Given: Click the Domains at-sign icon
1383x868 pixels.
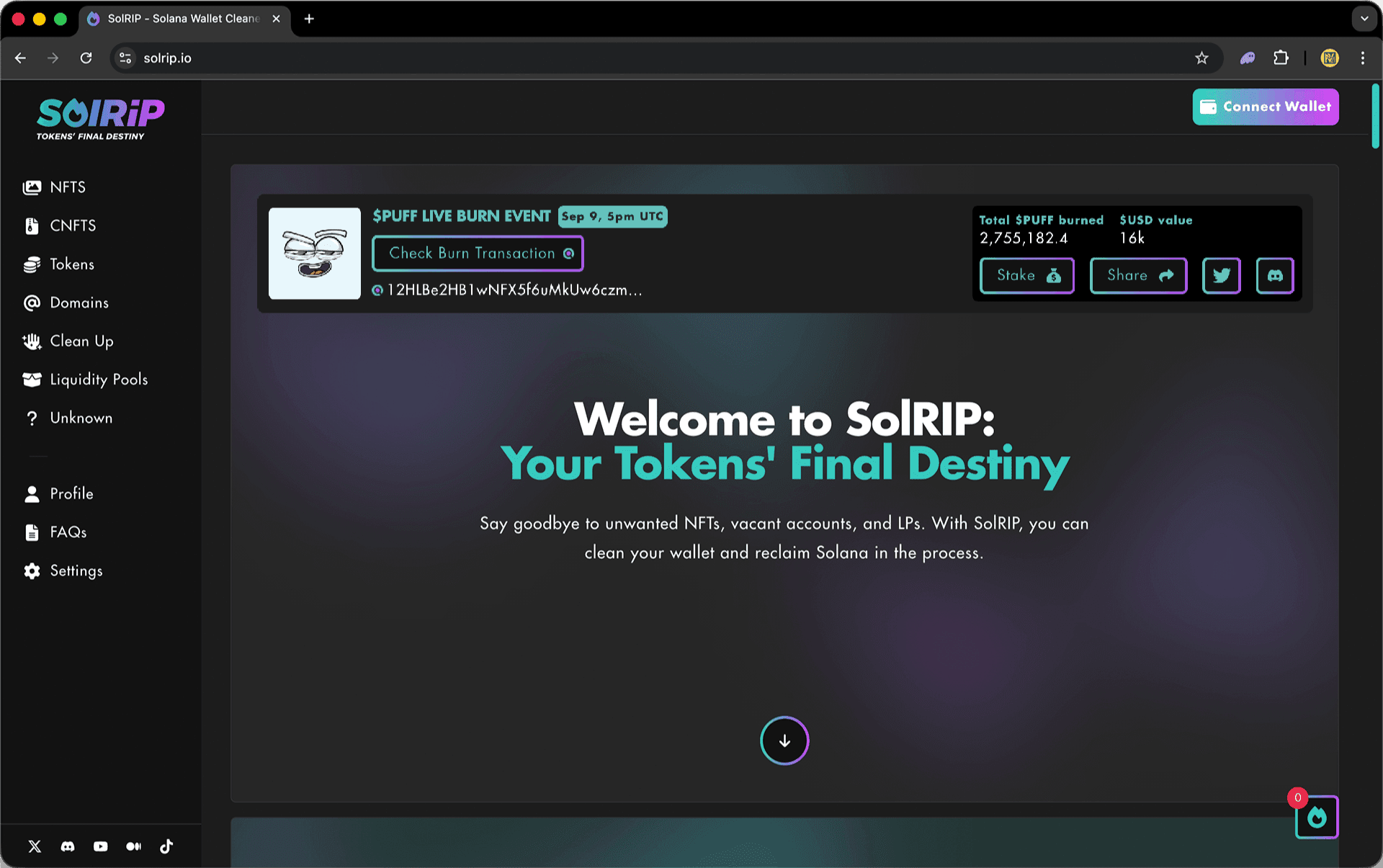Looking at the screenshot, I should tap(32, 303).
